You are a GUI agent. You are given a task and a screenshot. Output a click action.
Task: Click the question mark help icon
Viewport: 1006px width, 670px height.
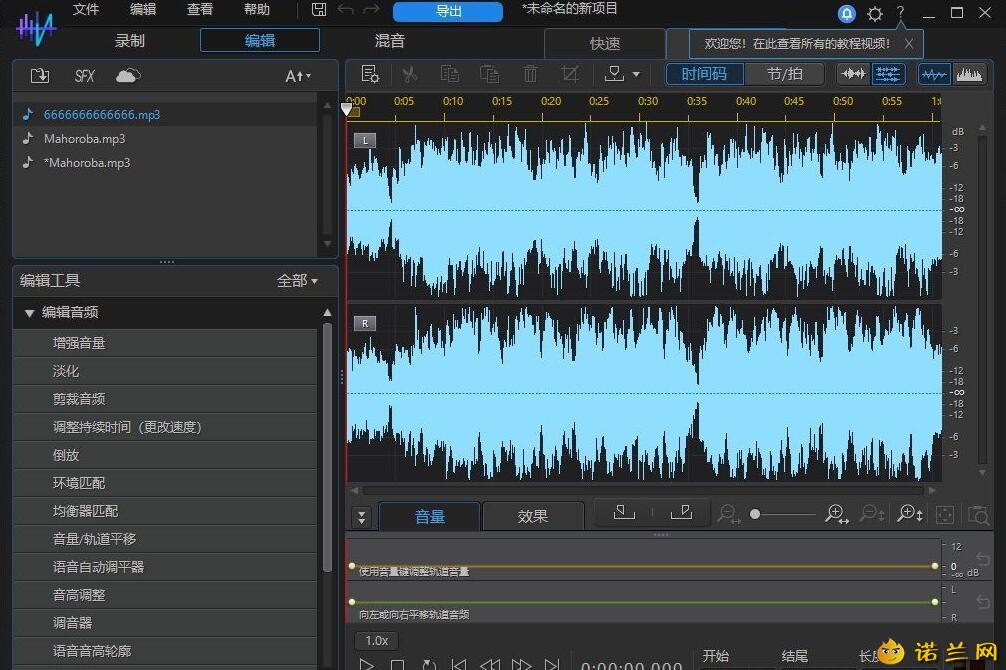(901, 12)
